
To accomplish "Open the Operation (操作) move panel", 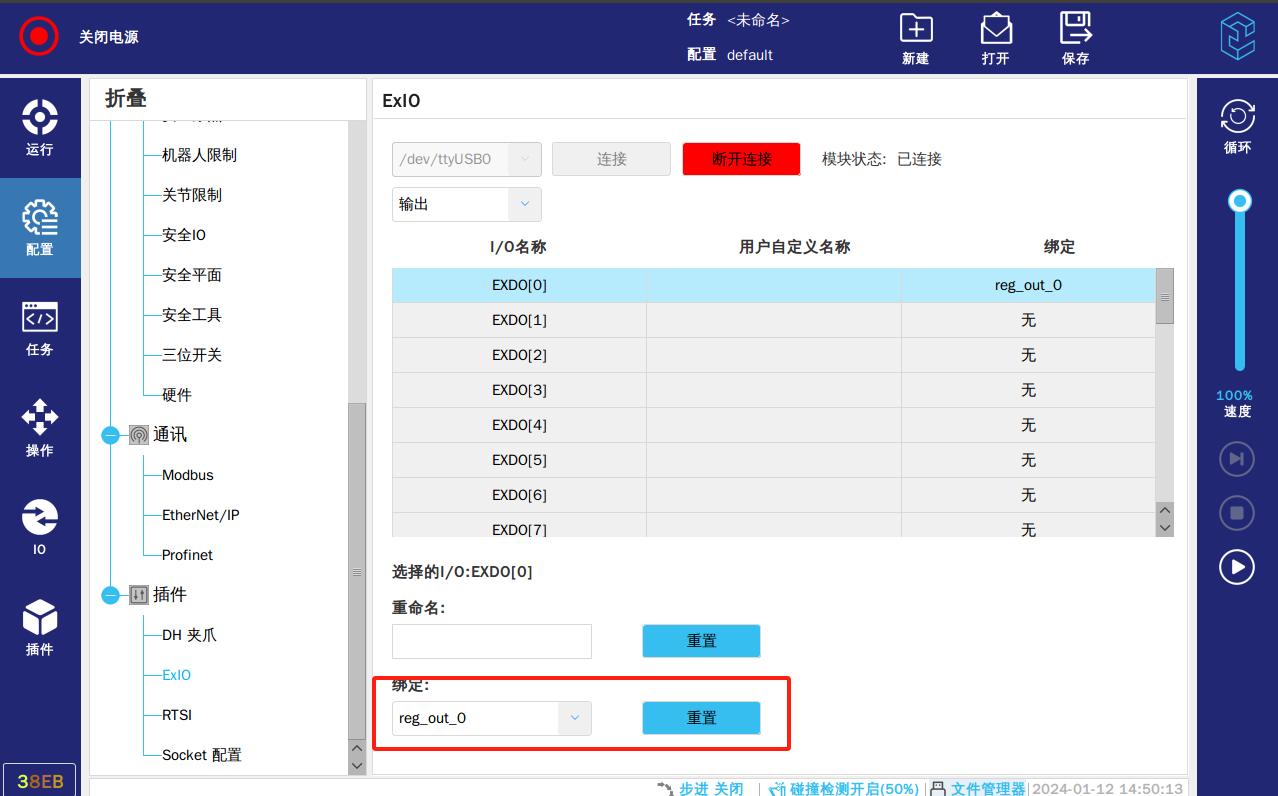I will (x=39, y=428).
